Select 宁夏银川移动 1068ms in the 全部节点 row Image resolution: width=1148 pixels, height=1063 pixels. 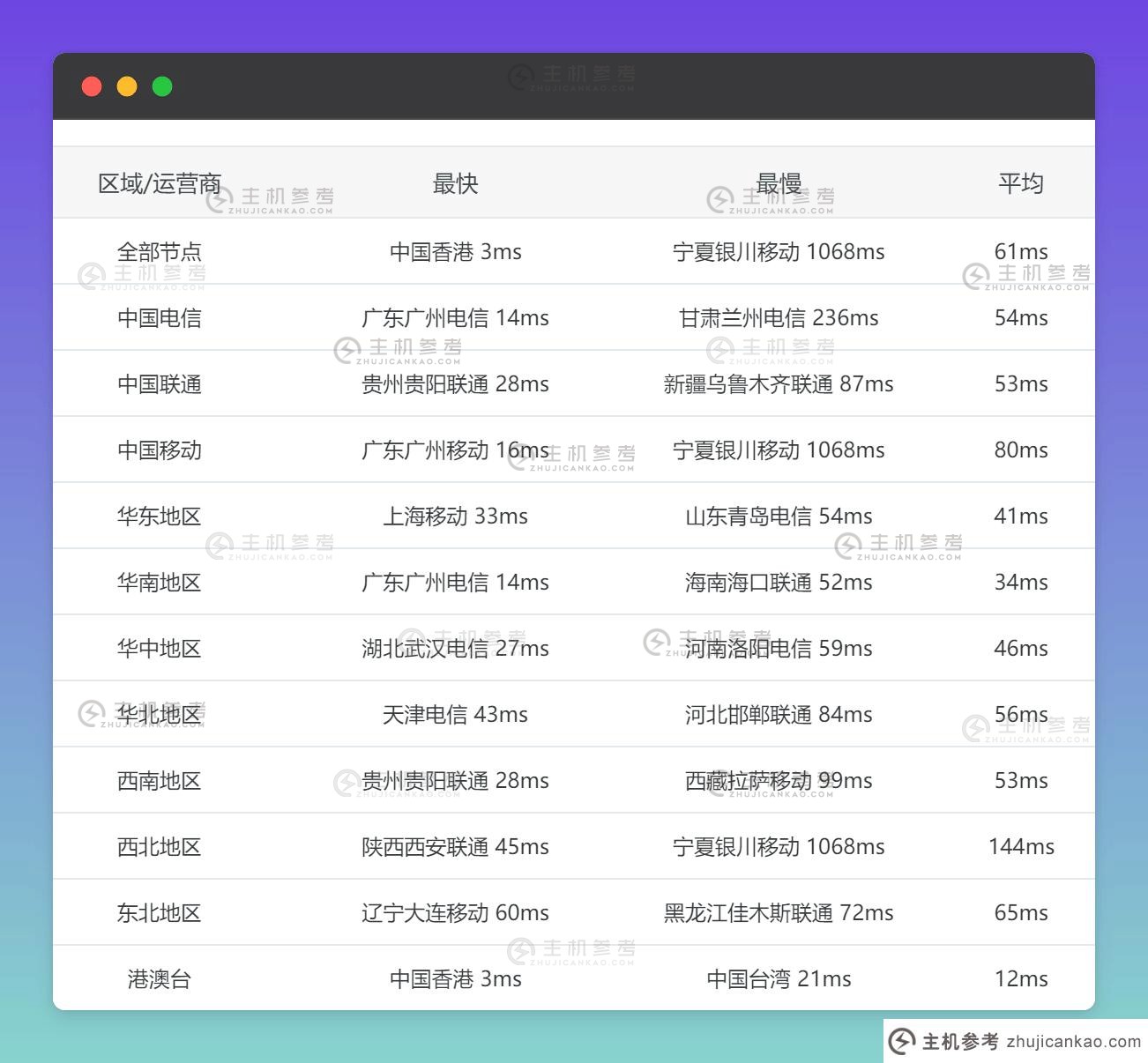click(x=779, y=252)
